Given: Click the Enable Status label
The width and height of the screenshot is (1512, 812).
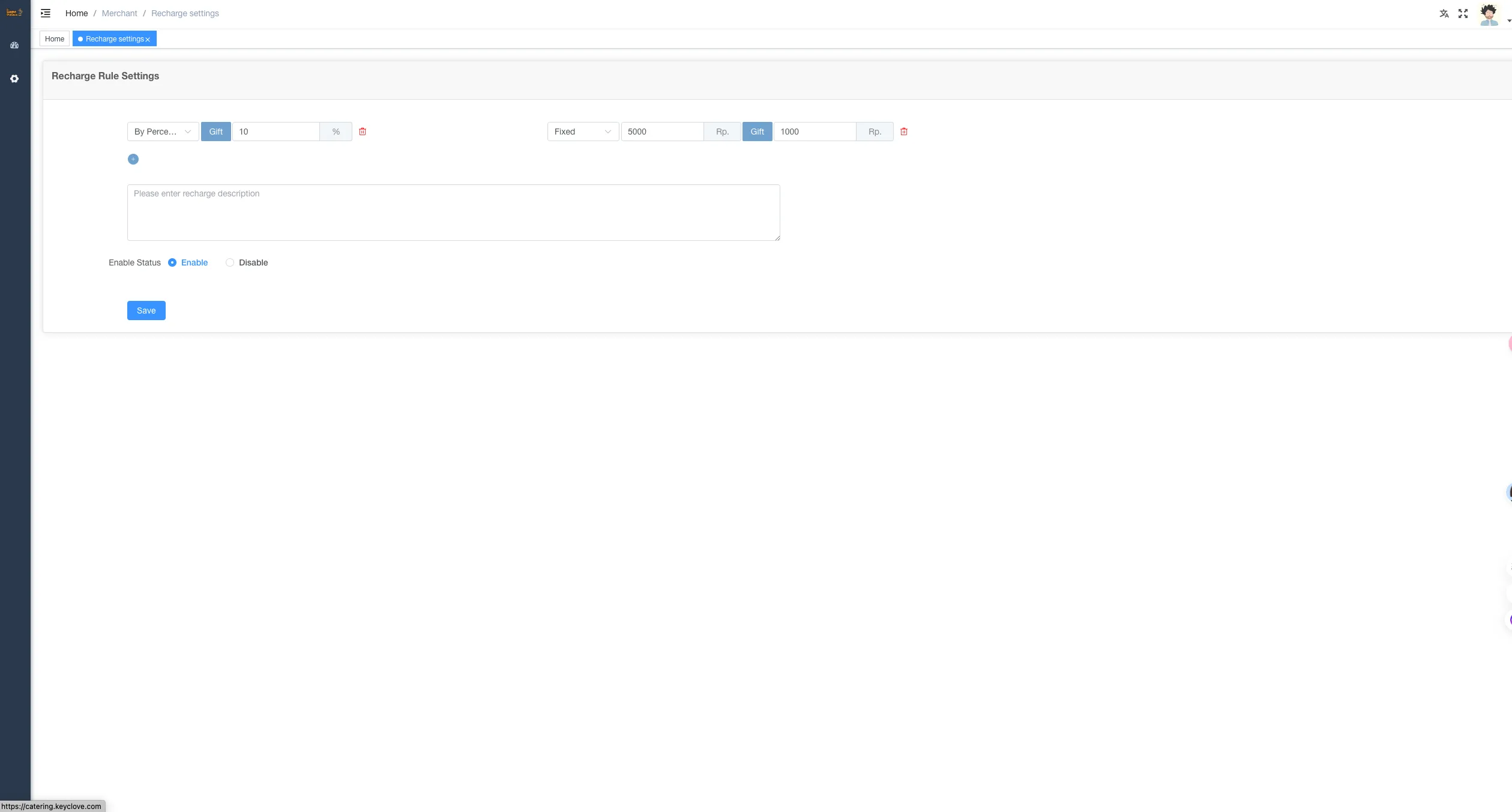Looking at the screenshot, I should [x=134, y=262].
